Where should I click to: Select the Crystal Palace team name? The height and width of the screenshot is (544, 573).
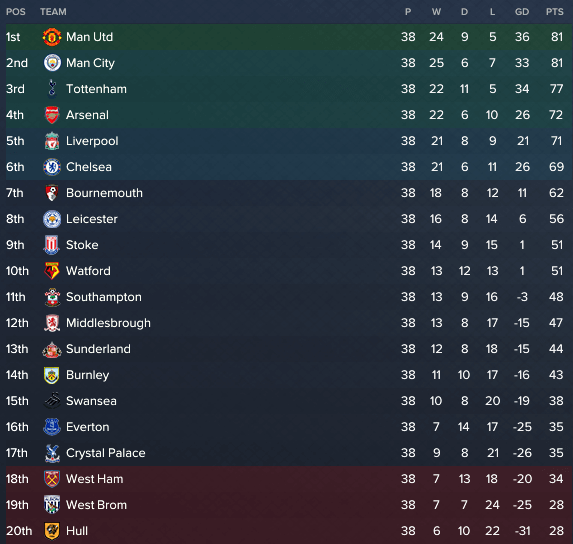tap(106, 453)
